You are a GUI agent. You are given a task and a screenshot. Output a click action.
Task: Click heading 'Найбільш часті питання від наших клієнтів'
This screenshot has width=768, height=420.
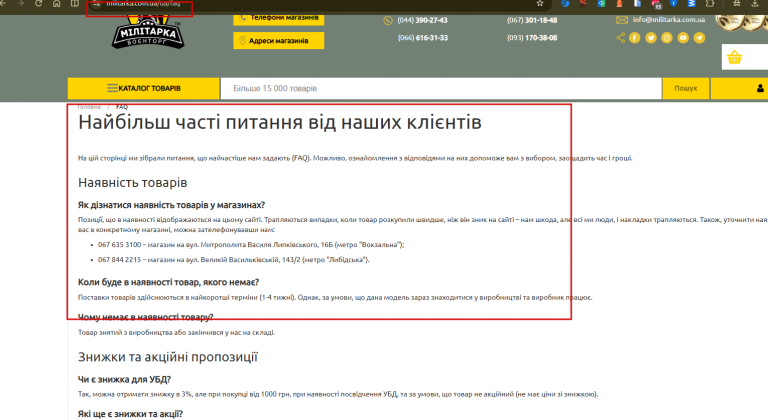(x=280, y=122)
